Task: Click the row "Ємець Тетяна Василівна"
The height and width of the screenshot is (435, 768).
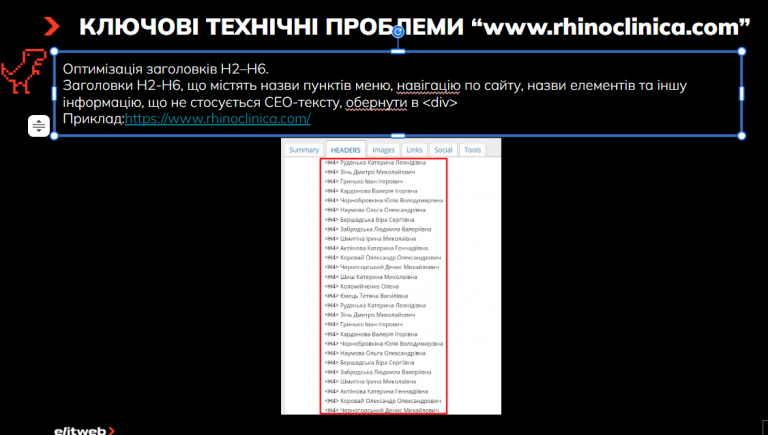Action: pyautogui.click(x=366, y=296)
